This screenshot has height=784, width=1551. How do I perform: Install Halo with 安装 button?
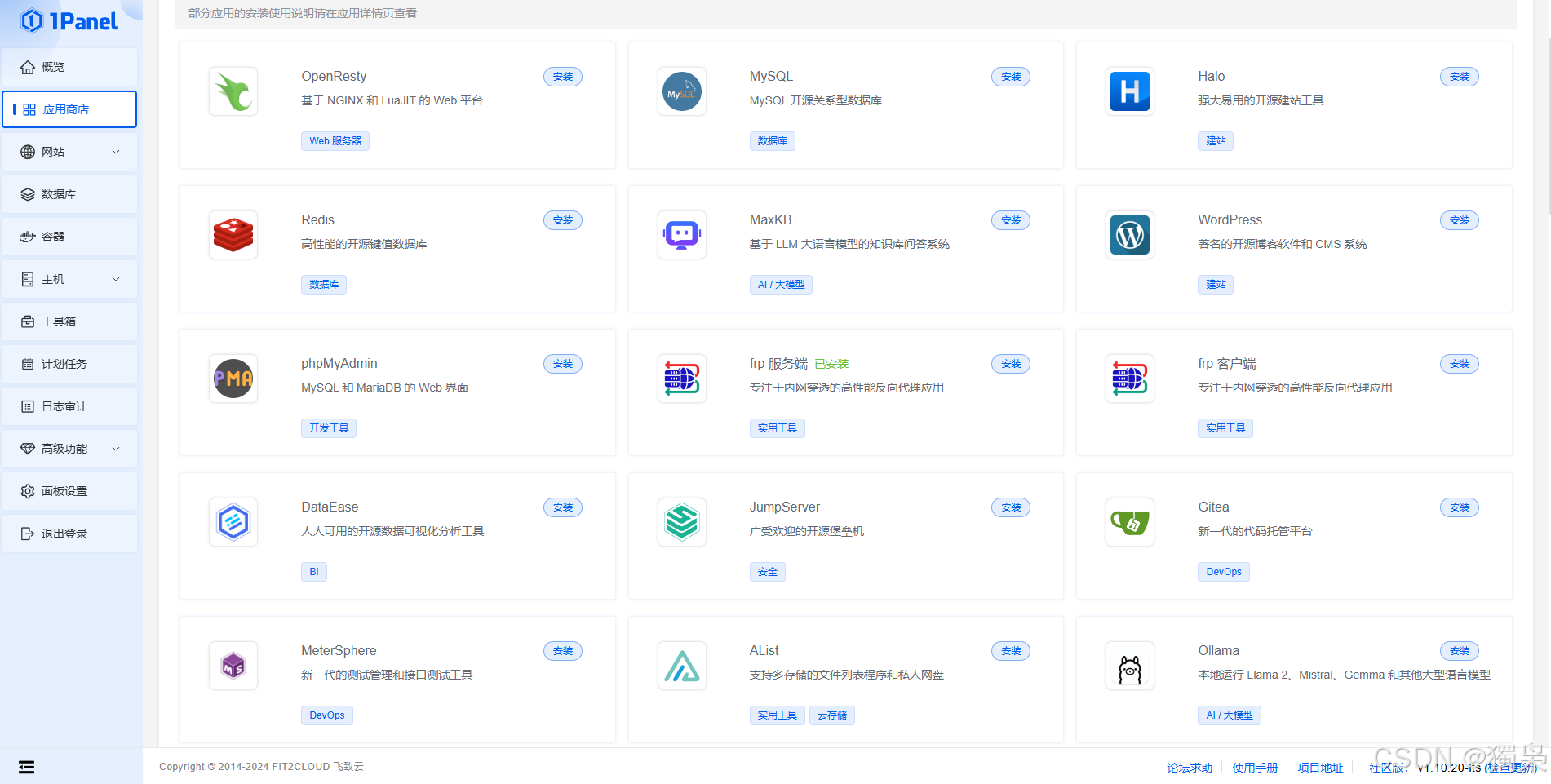(x=1460, y=77)
